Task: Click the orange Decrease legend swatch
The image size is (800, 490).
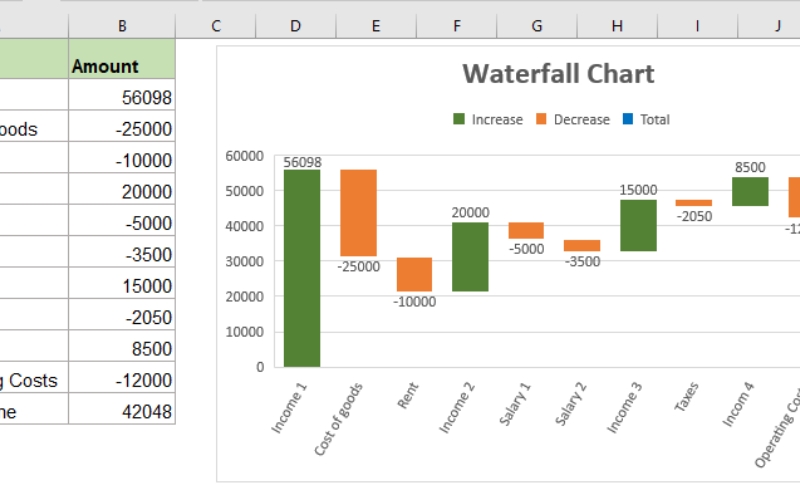Action: (x=541, y=119)
